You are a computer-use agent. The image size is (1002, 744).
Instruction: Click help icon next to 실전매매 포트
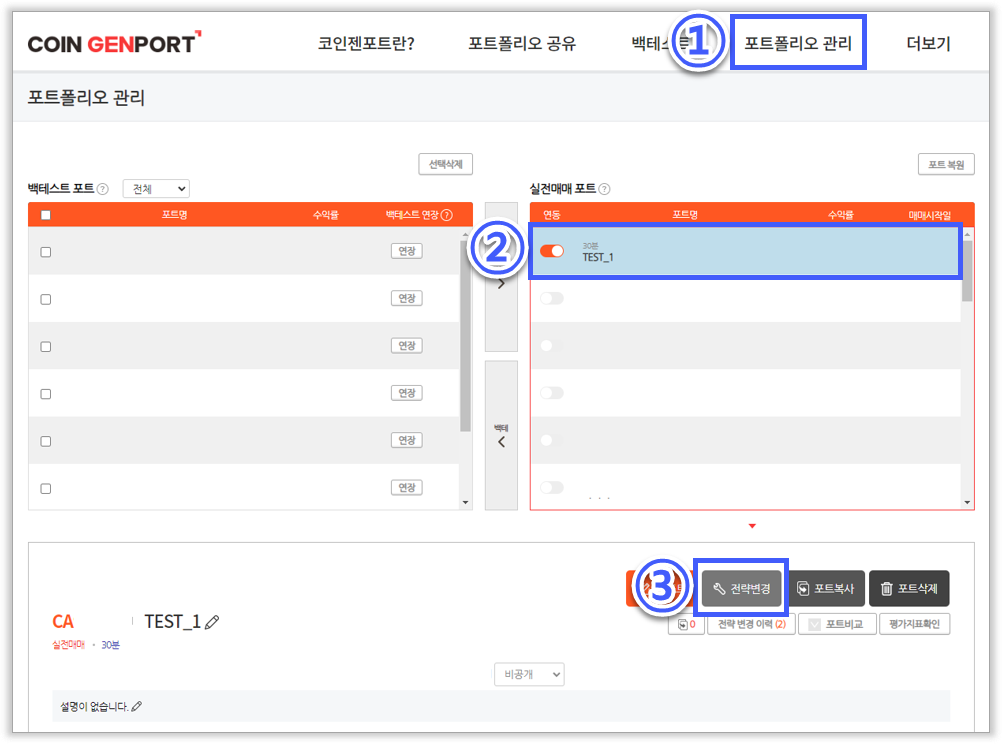tap(604, 189)
